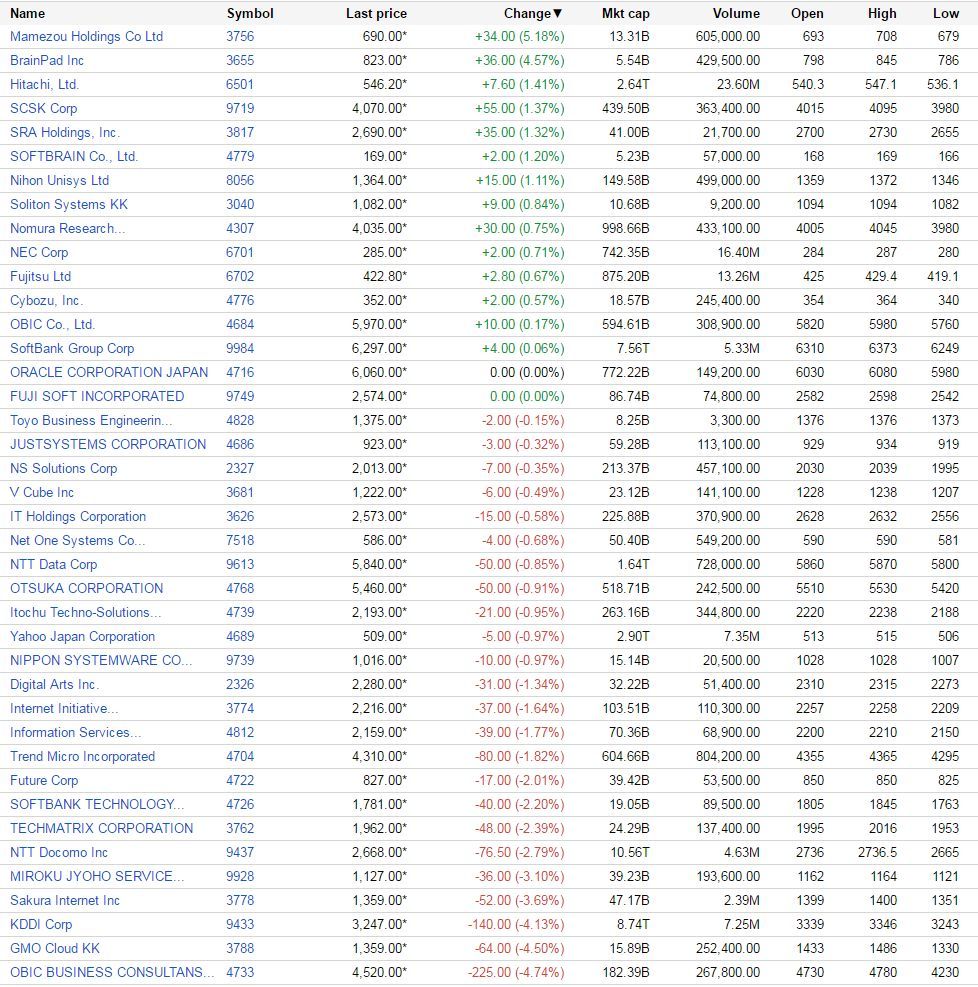Open Internet Initiative link
978x987 pixels.
tap(64, 708)
